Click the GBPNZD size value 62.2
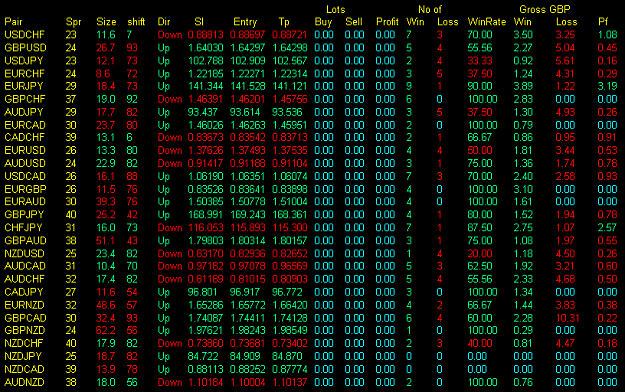The image size is (625, 392). (106, 331)
